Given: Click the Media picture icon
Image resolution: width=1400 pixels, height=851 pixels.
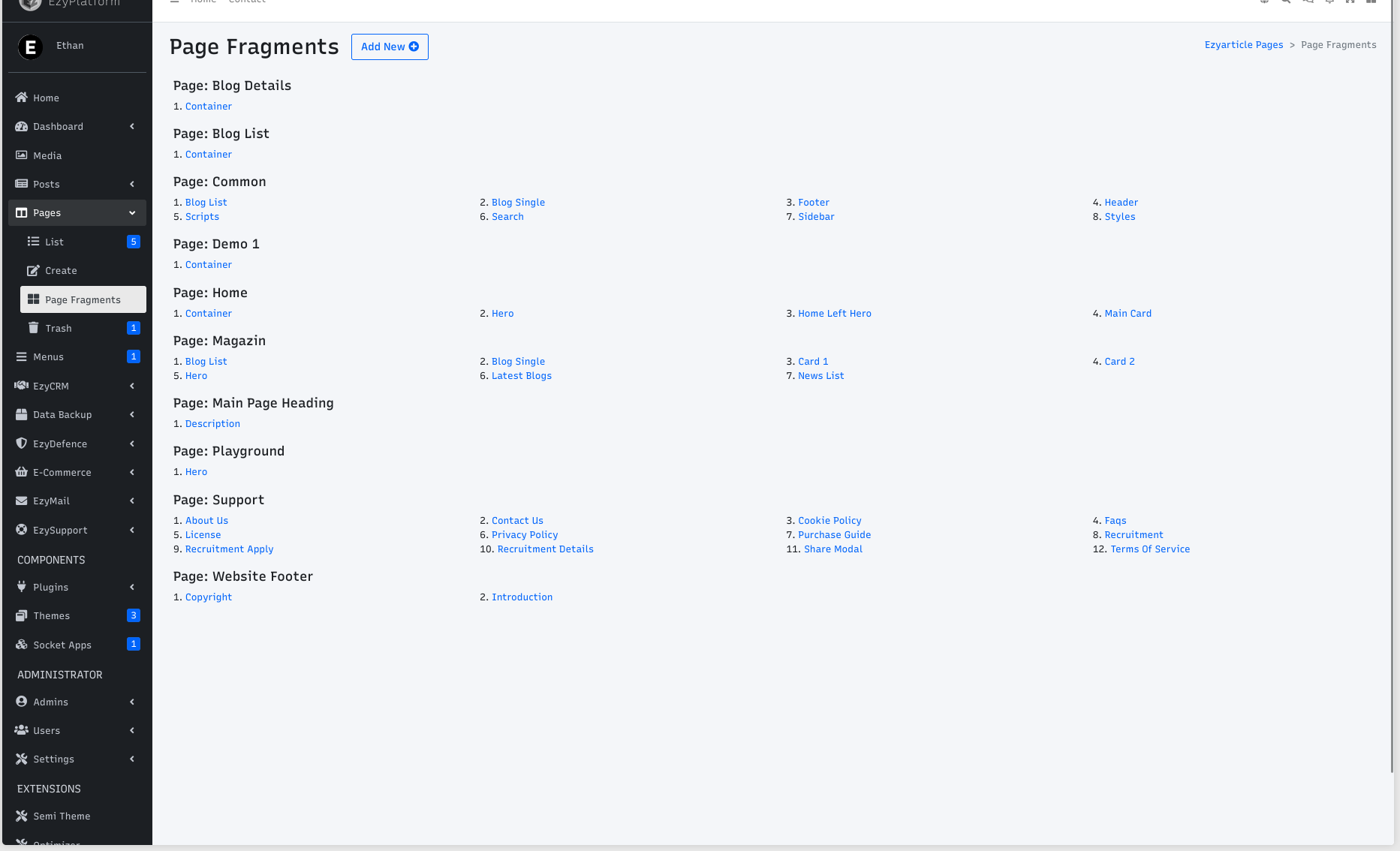Looking at the screenshot, I should tap(22, 155).
